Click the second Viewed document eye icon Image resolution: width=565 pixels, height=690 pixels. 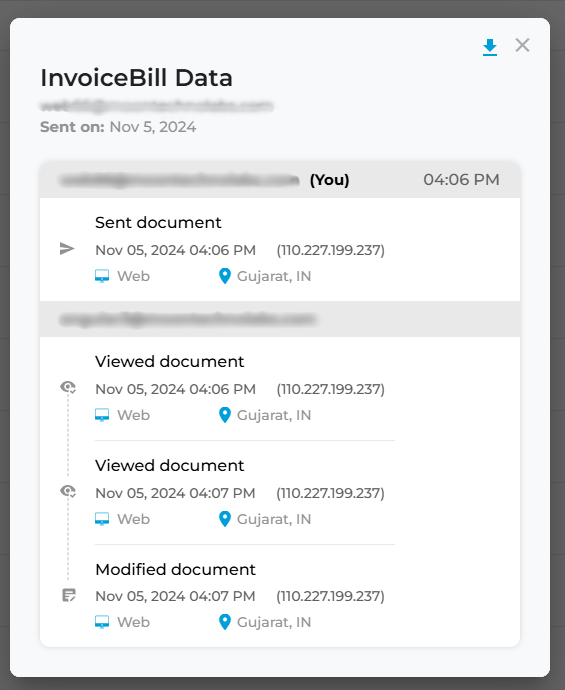click(x=68, y=491)
